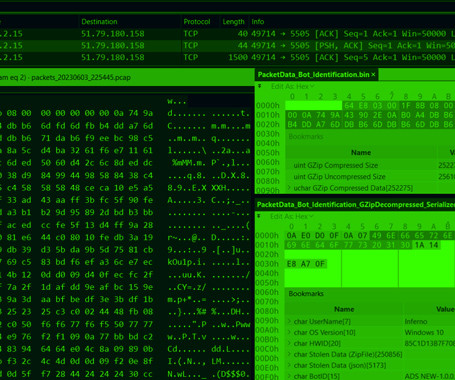Image resolution: width=455 pixels, height=380 pixels.
Task: Click the Bookmarks heading in the lower editor
Action: [x=306, y=294]
